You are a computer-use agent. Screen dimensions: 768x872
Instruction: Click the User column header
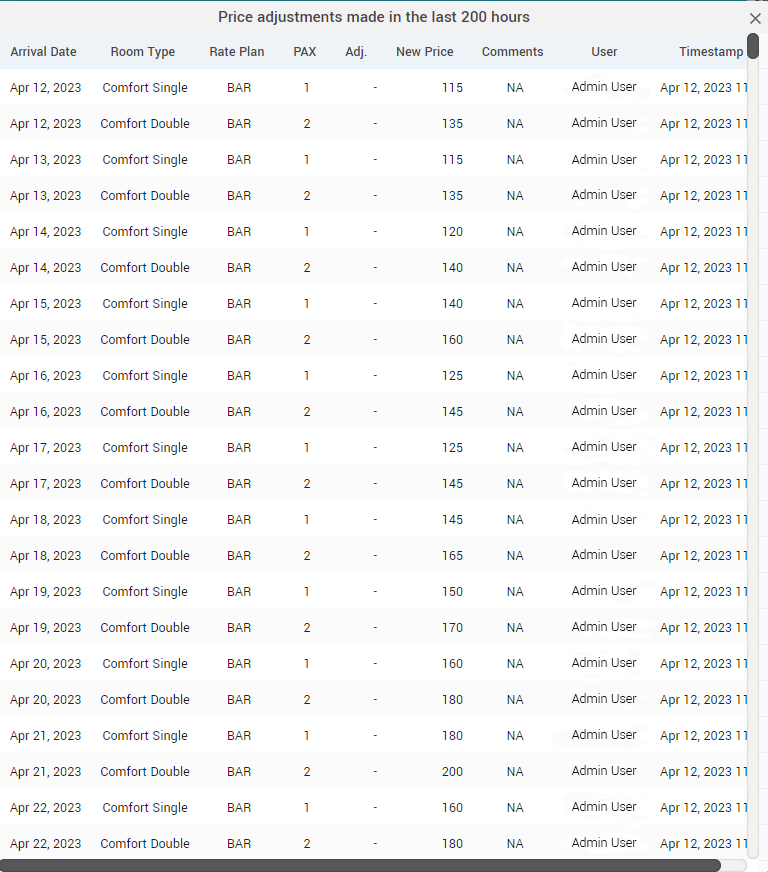point(604,52)
